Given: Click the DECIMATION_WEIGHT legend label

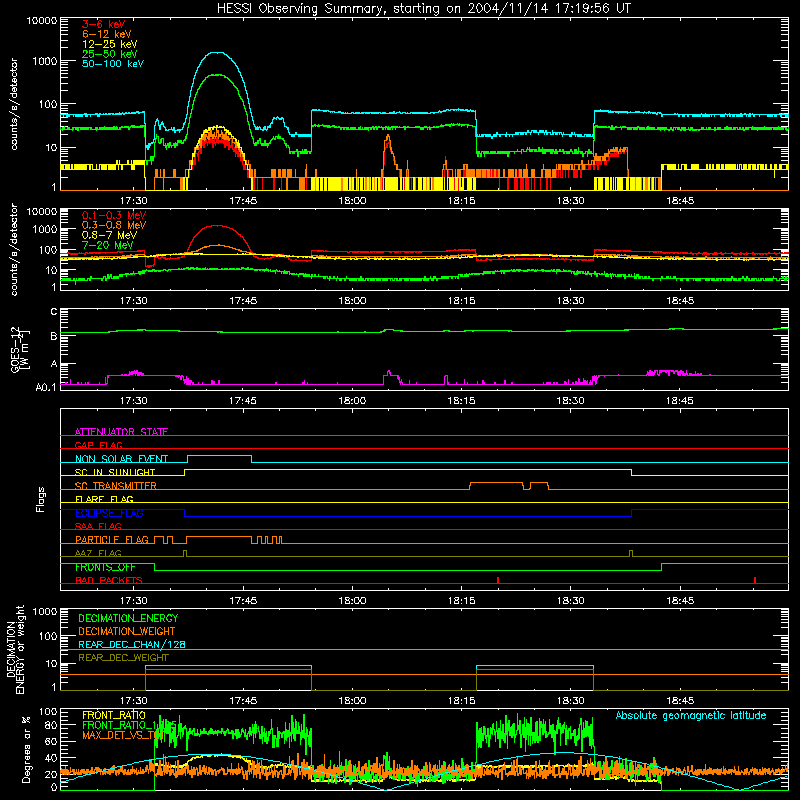Looking at the screenshot, I should coord(127,631).
